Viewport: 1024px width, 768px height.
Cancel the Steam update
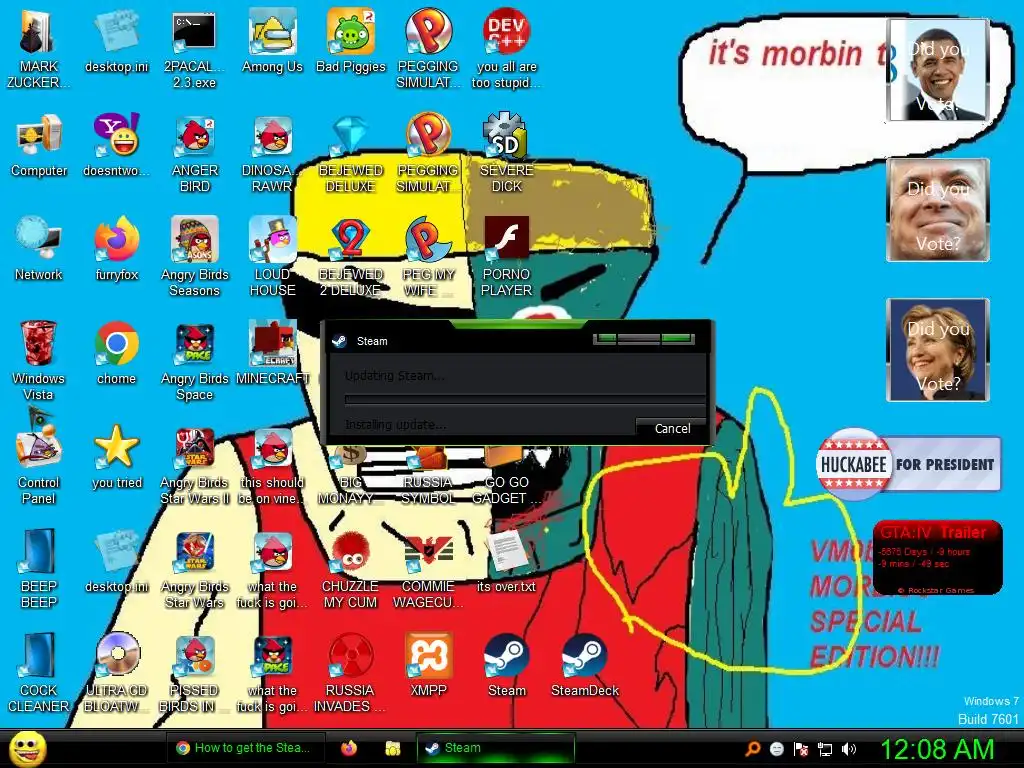pyautogui.click(x=671, y=428)
